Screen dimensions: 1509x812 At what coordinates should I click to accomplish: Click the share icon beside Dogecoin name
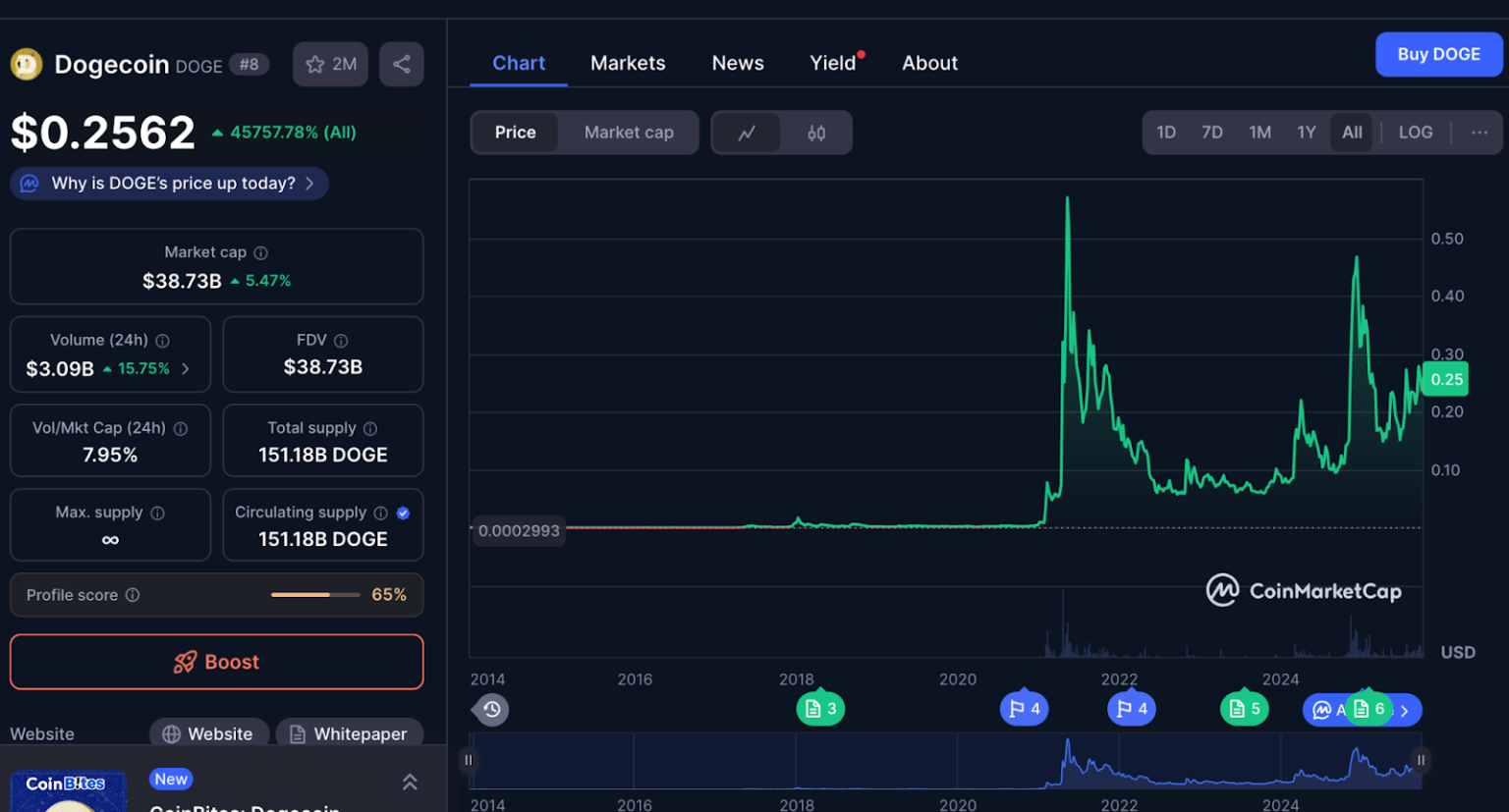[x=402, y=63]
